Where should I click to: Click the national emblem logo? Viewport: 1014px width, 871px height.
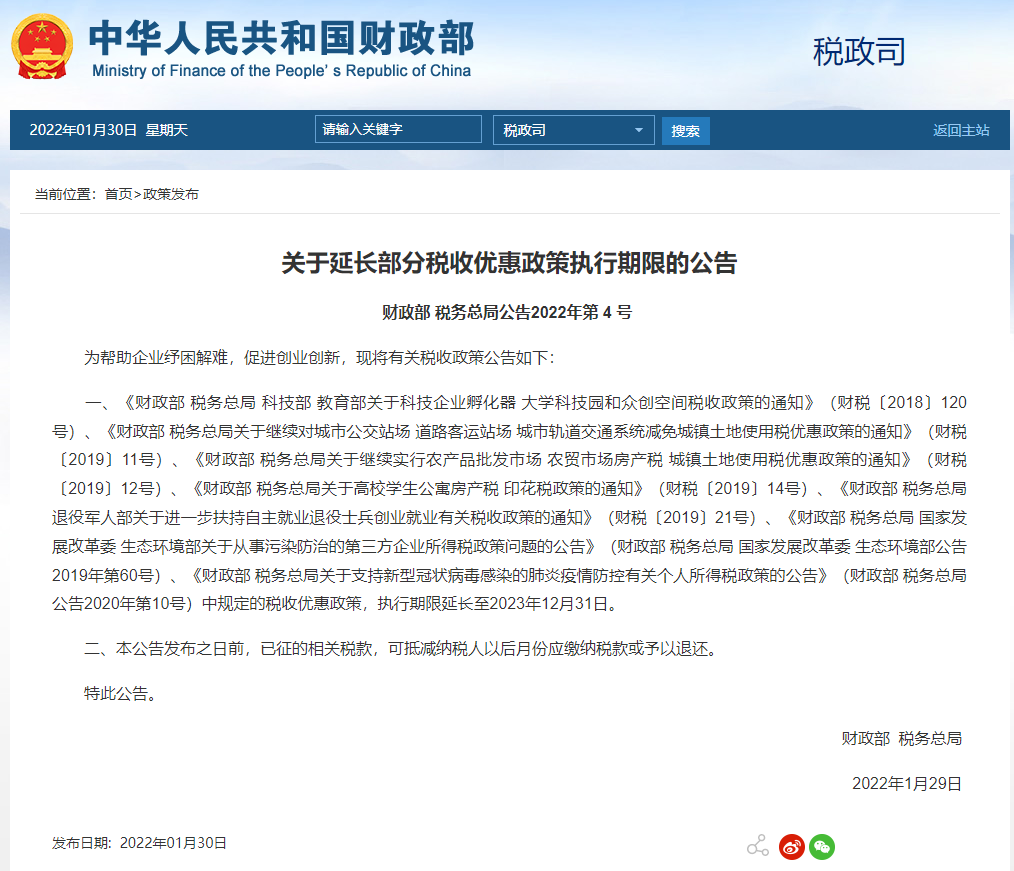pos(42,47)
